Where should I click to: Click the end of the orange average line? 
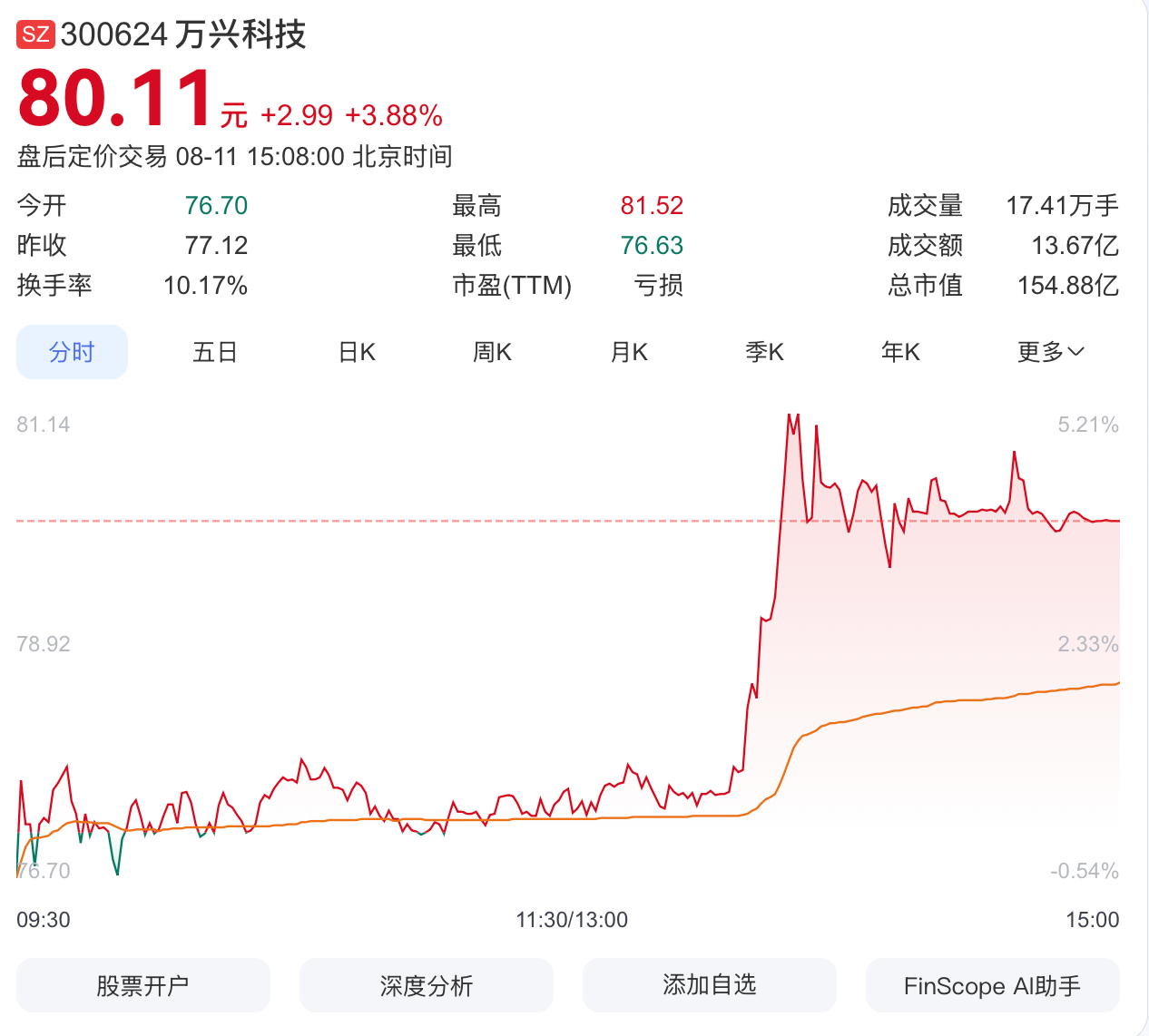click(x=1118, y=683)
